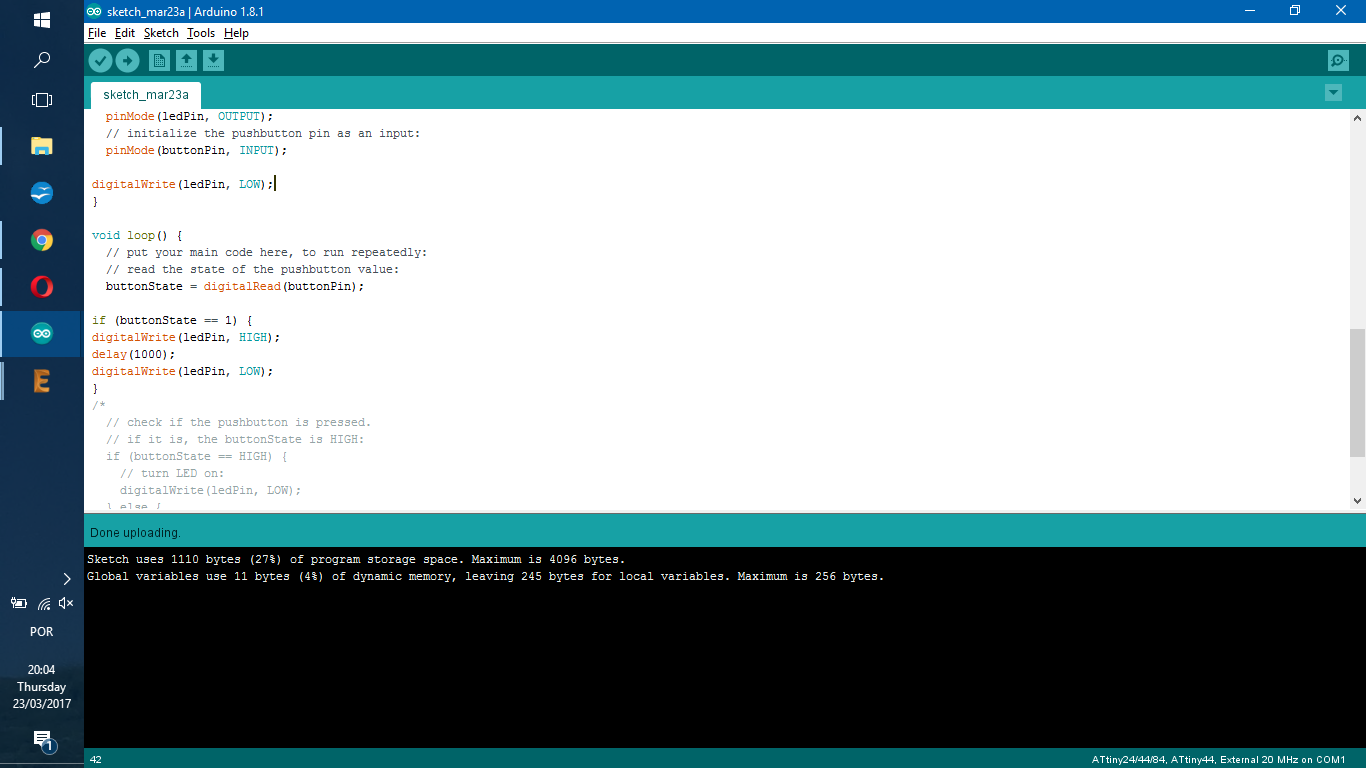Screen dimensions: 1366x768
Task: Open the Serial Monitor magnifier icon
Action: 1338,61
